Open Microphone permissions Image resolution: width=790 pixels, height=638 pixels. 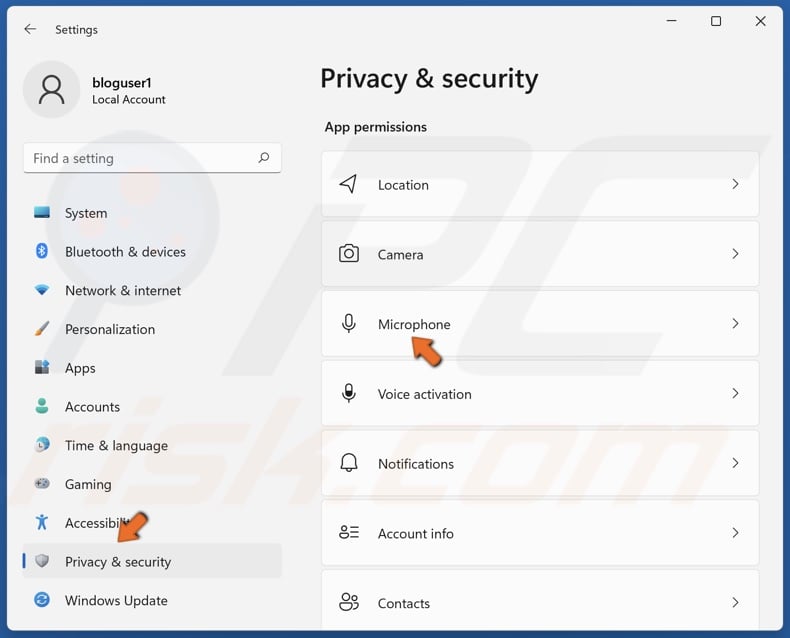(x=540, y=324)
